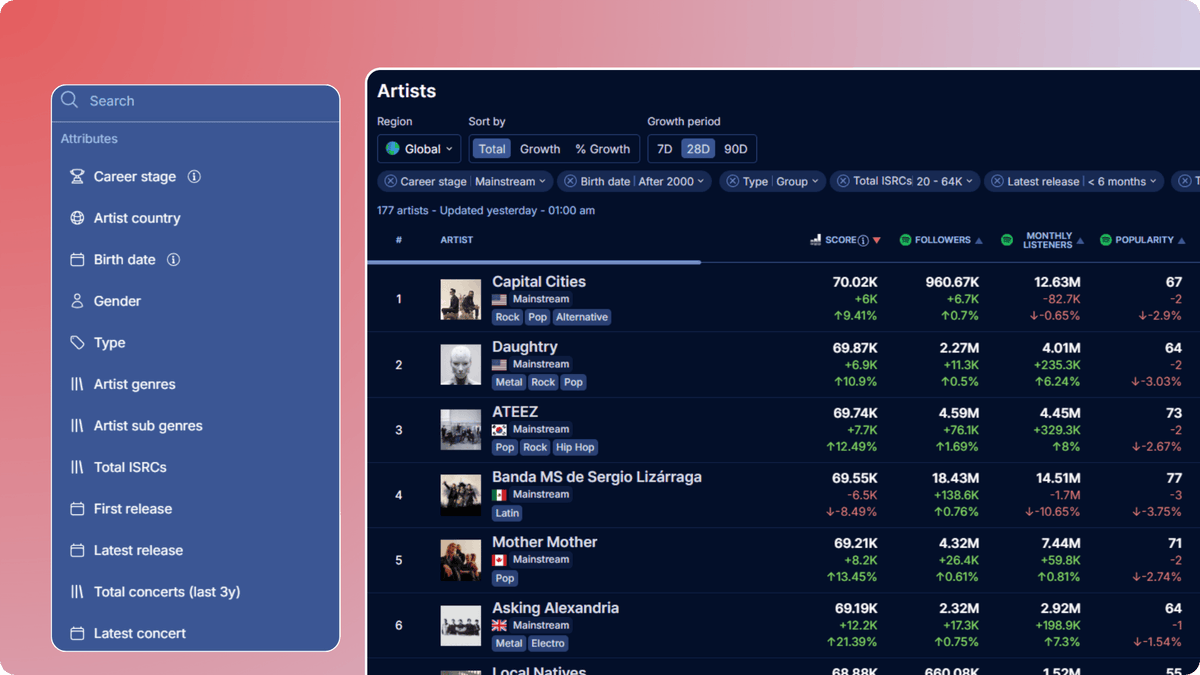Click the search magnifier icon
Screen dimensions: 1200x675
(69, 100)
